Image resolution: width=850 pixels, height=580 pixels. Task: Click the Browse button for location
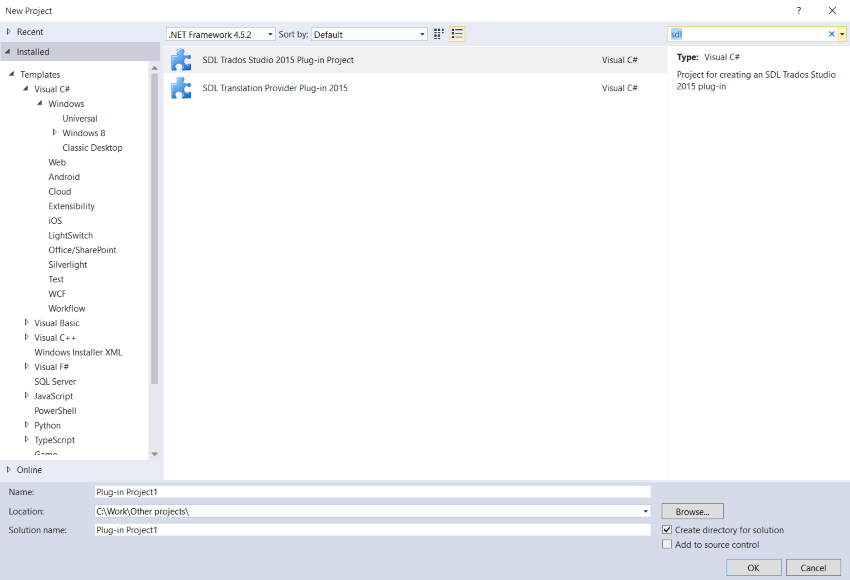click(691, 511)
